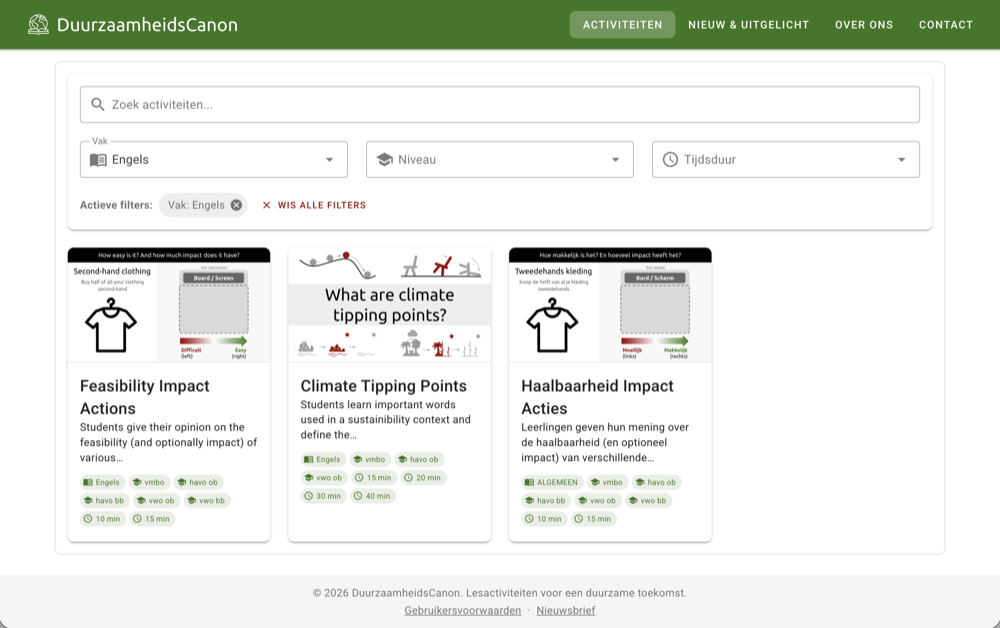Focus the Zoek activiteiten search field
The height and width of the screenshot is (628, 1000).
[499, 105]
